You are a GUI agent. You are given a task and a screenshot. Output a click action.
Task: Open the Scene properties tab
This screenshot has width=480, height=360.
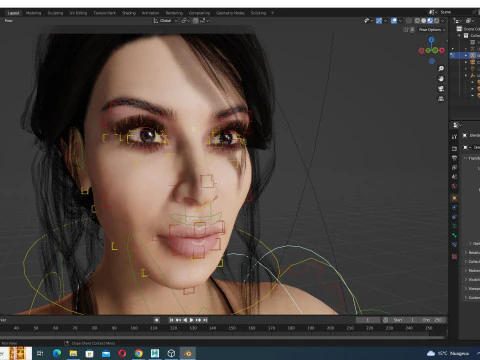tap(454, 177)
